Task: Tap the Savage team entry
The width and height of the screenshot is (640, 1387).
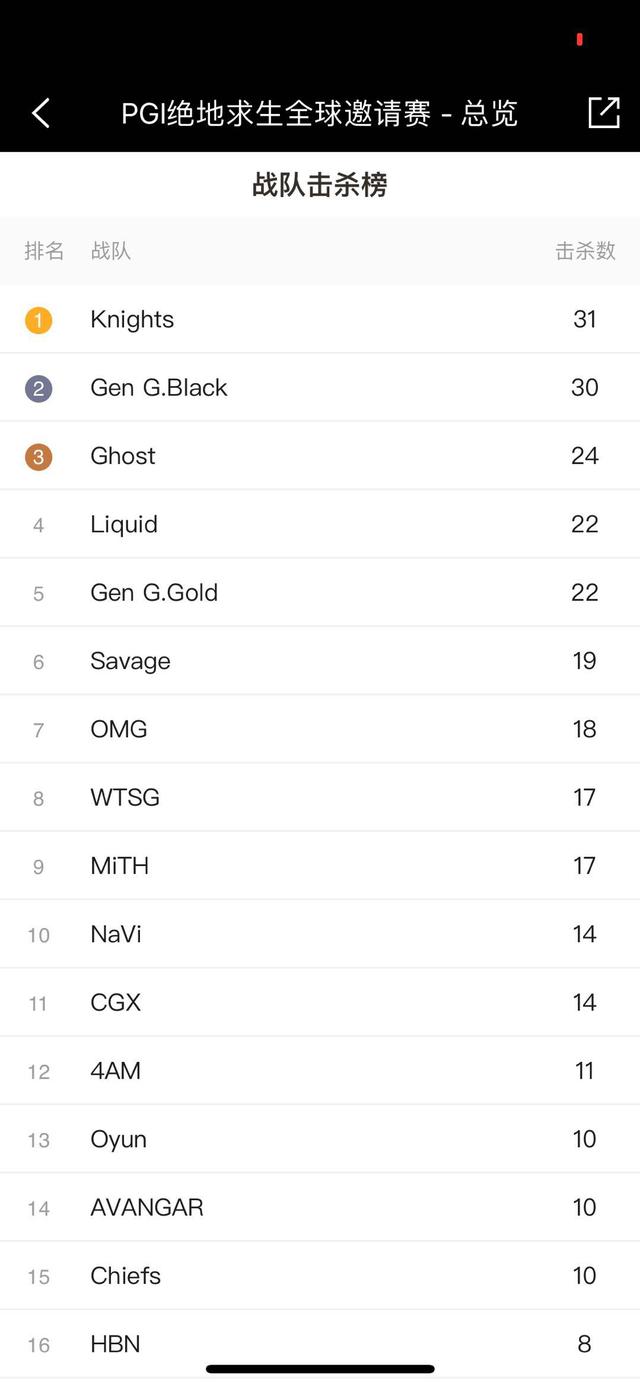Action: tap(130, 661)
